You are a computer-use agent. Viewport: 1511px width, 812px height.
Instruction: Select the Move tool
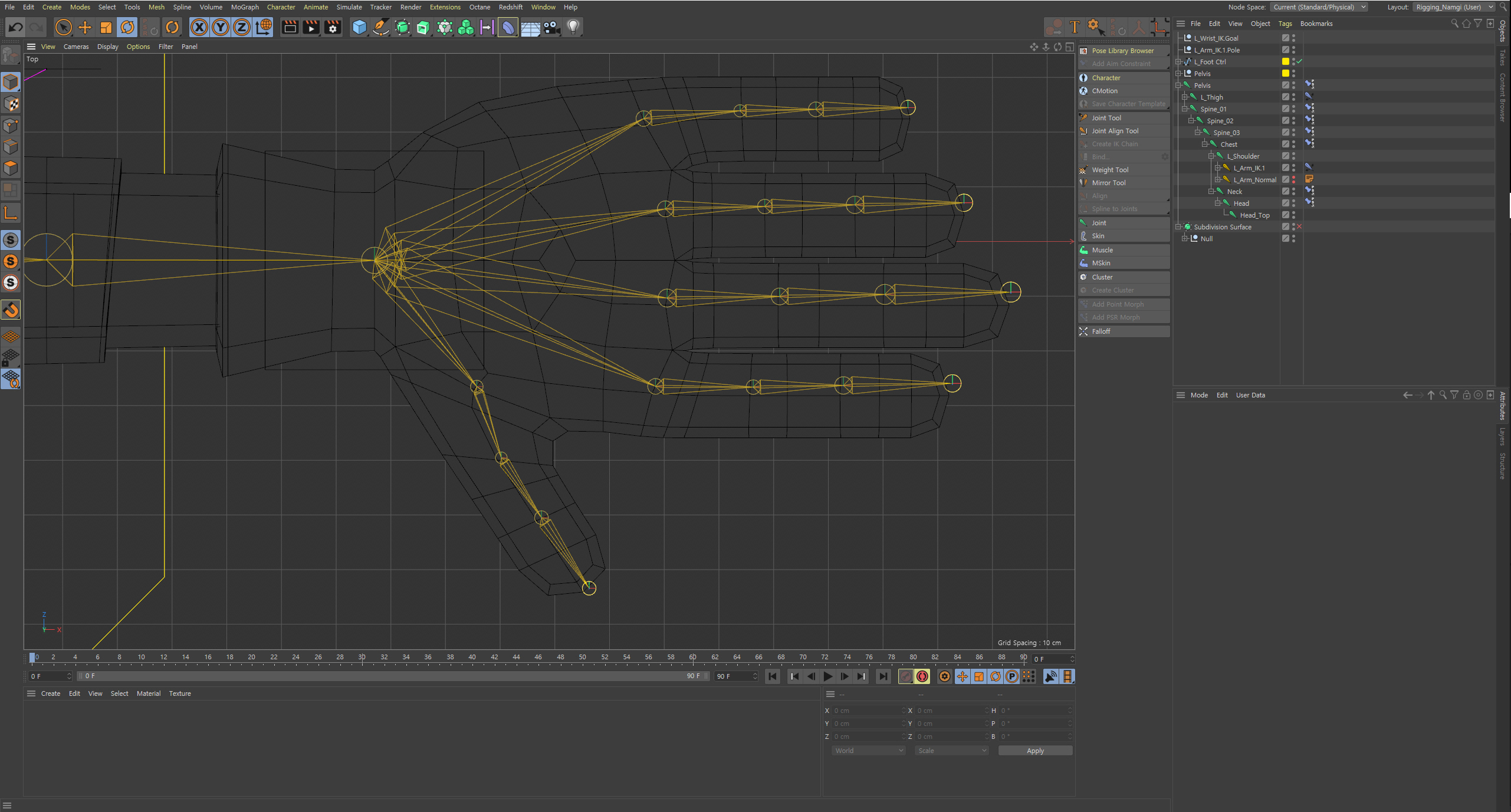(x=85, y=27)
